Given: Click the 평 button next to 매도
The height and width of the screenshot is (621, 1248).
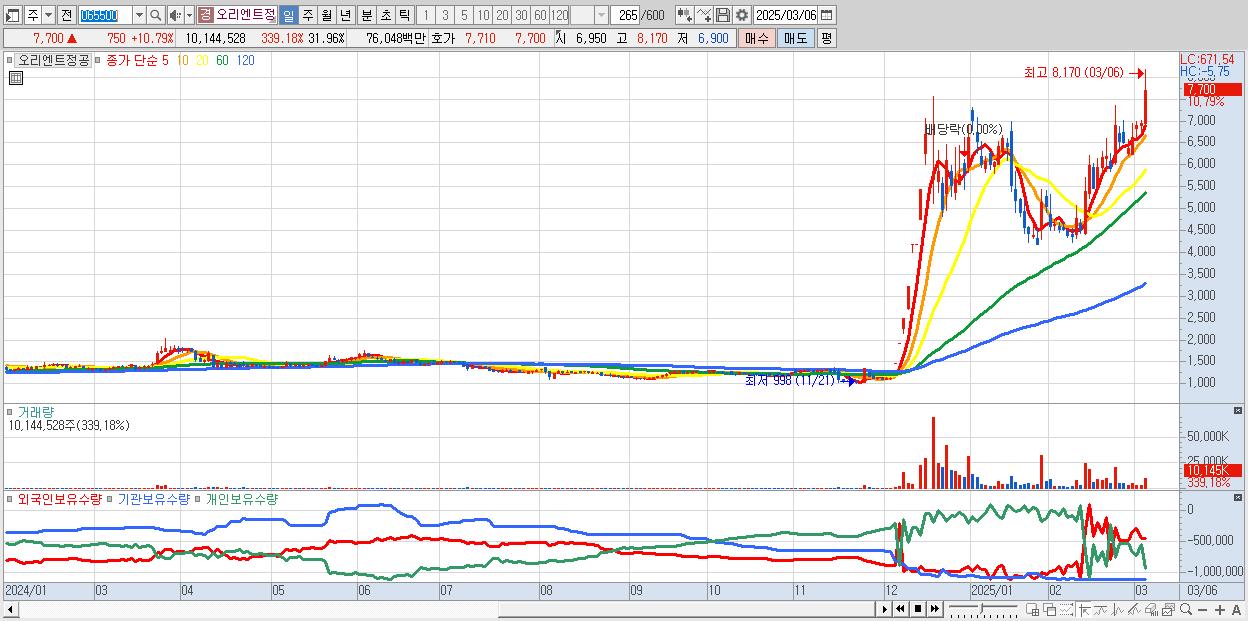Looking at the screenshot, I should coord(826,38).
